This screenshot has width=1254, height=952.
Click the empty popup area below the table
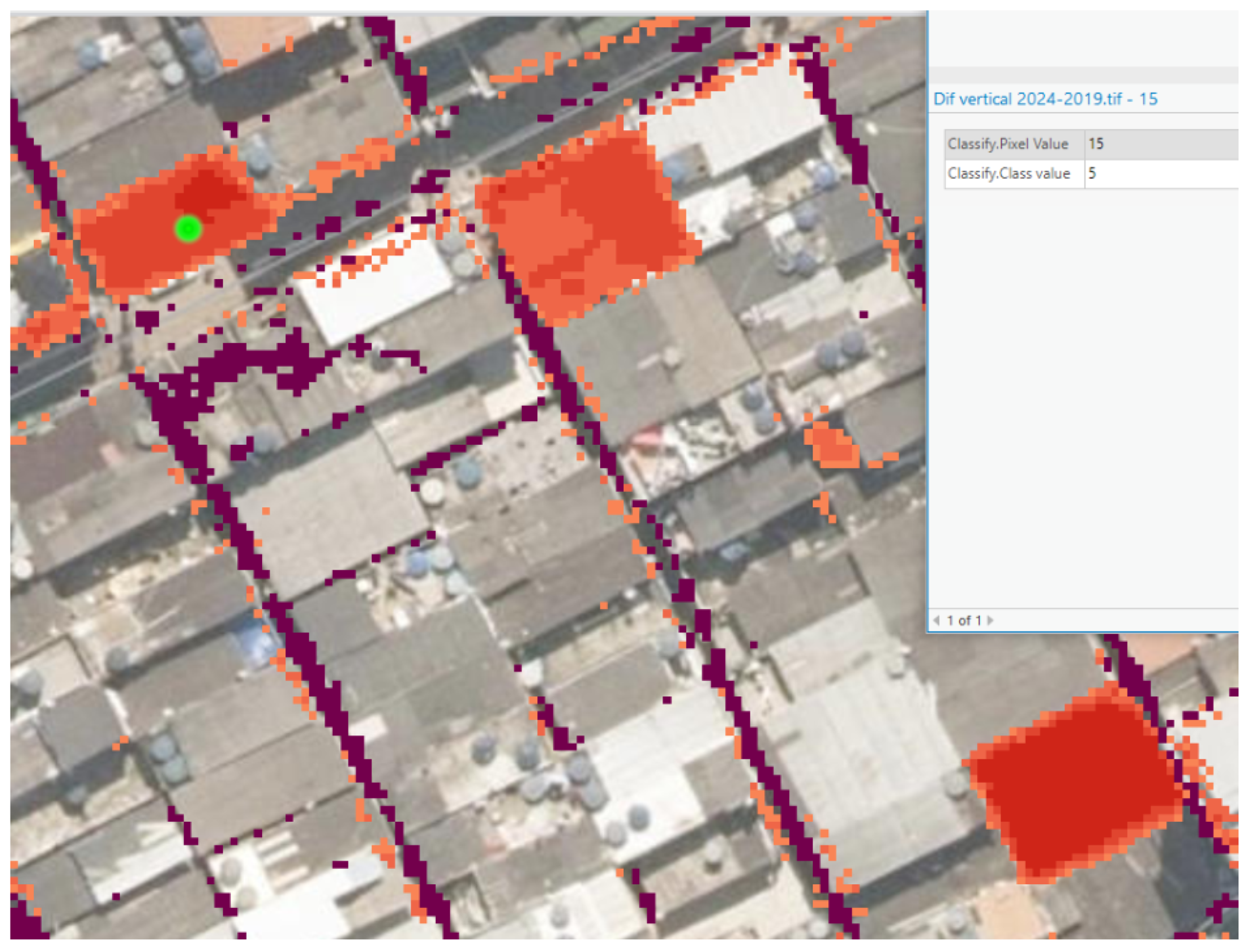pos(1083,397)
